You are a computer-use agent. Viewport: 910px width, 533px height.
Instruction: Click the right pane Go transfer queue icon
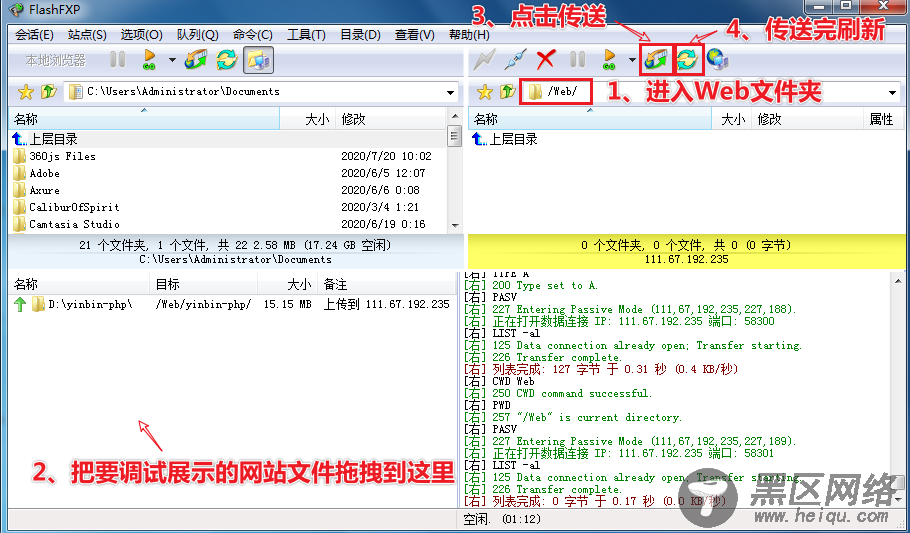[x=609, y=59]
